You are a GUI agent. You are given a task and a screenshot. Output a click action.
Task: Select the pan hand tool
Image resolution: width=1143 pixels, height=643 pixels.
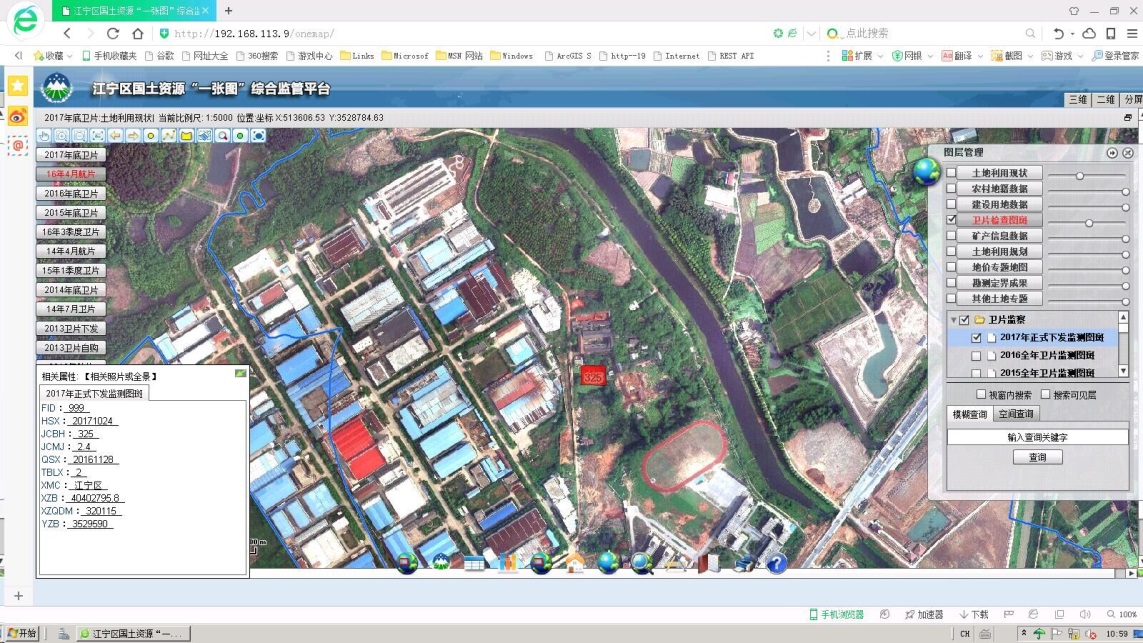pos(44,135)
